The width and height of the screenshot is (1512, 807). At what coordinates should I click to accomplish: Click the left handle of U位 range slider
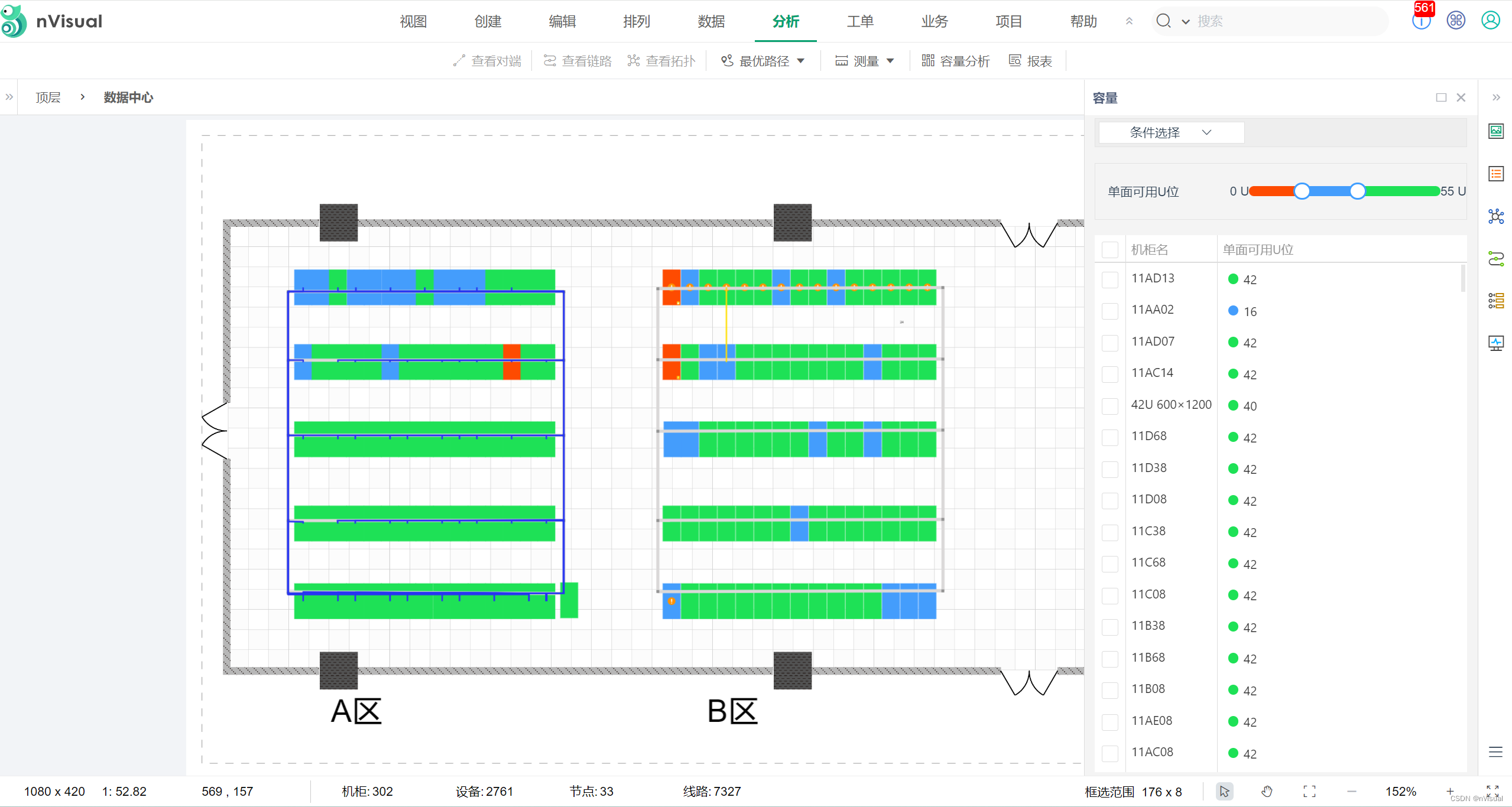coord(1301,191)
